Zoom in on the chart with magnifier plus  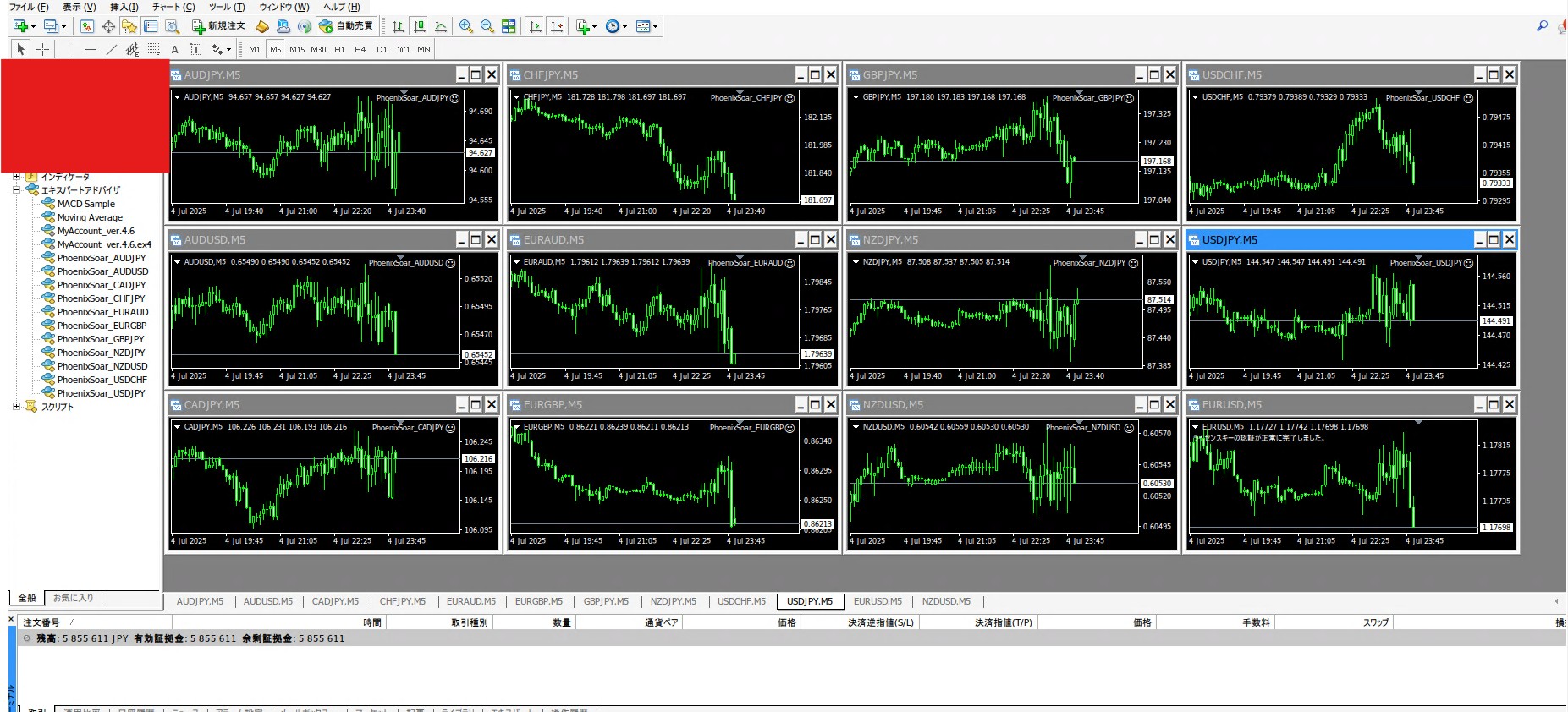pos(466,26)
